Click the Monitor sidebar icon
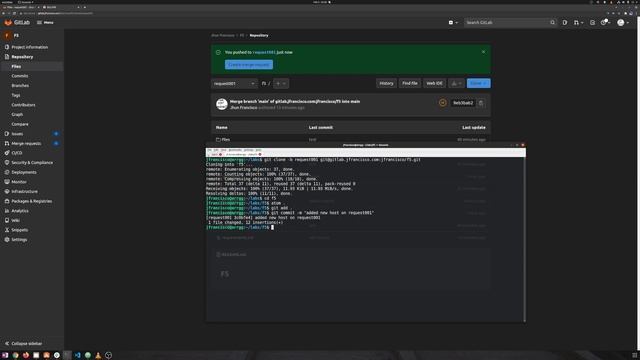The height and width of the screenshot is (360, 640). pyautogui.click(x=7, y=182)
